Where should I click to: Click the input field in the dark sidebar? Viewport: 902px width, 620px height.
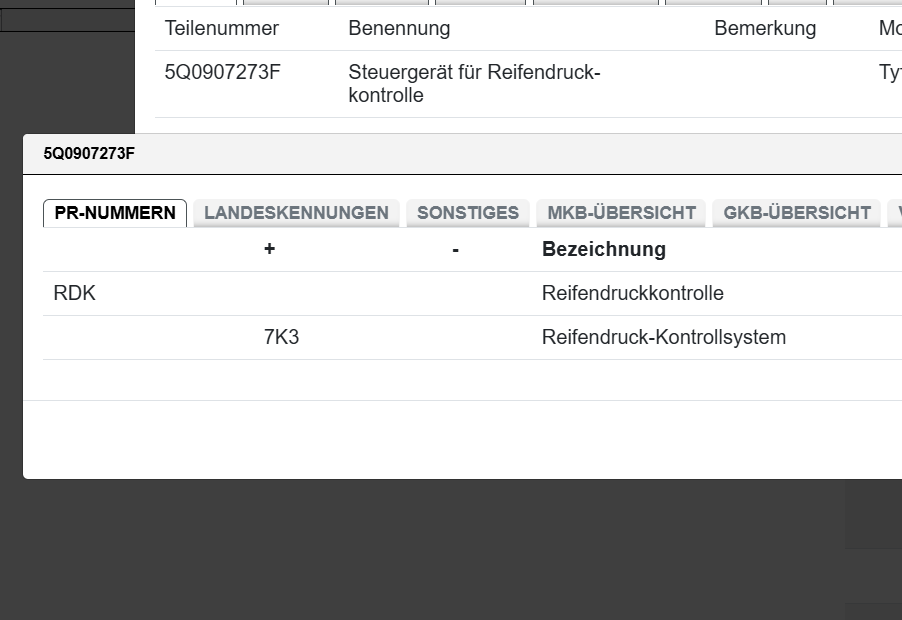[67, 20]
